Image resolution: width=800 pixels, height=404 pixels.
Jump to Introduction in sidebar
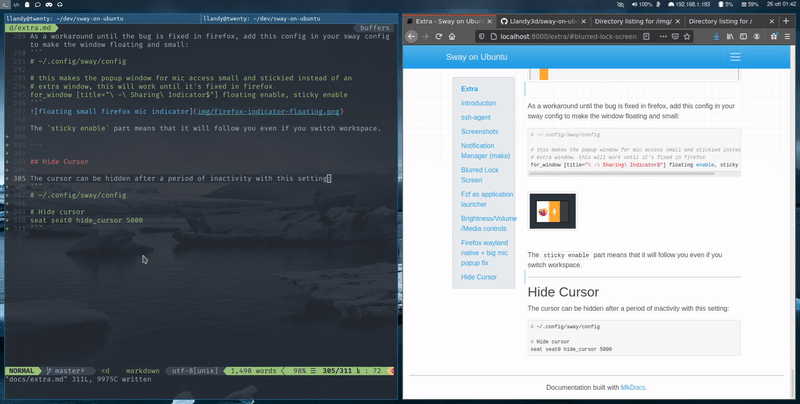pyautogui.click(x=478, y=103)
